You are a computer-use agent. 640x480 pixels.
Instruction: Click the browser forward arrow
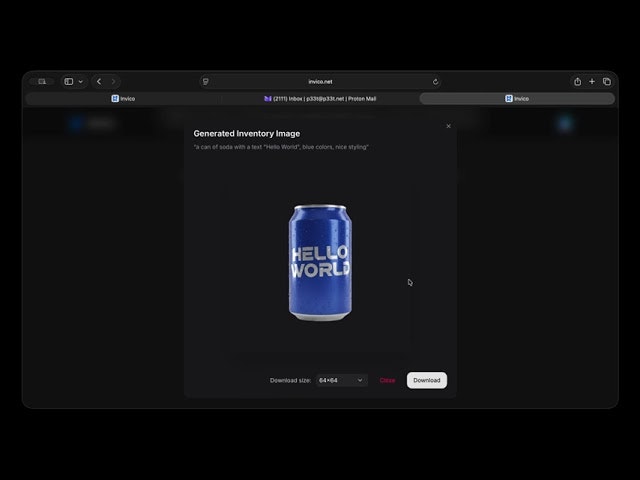[113, 82]
